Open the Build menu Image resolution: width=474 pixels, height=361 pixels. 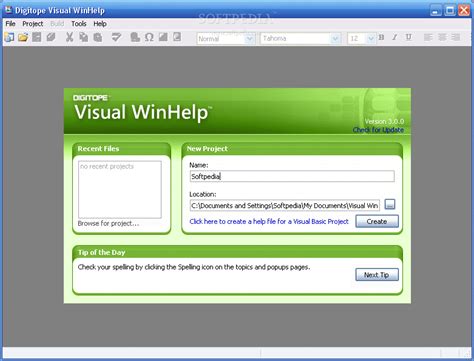click(x=57, y=24)
